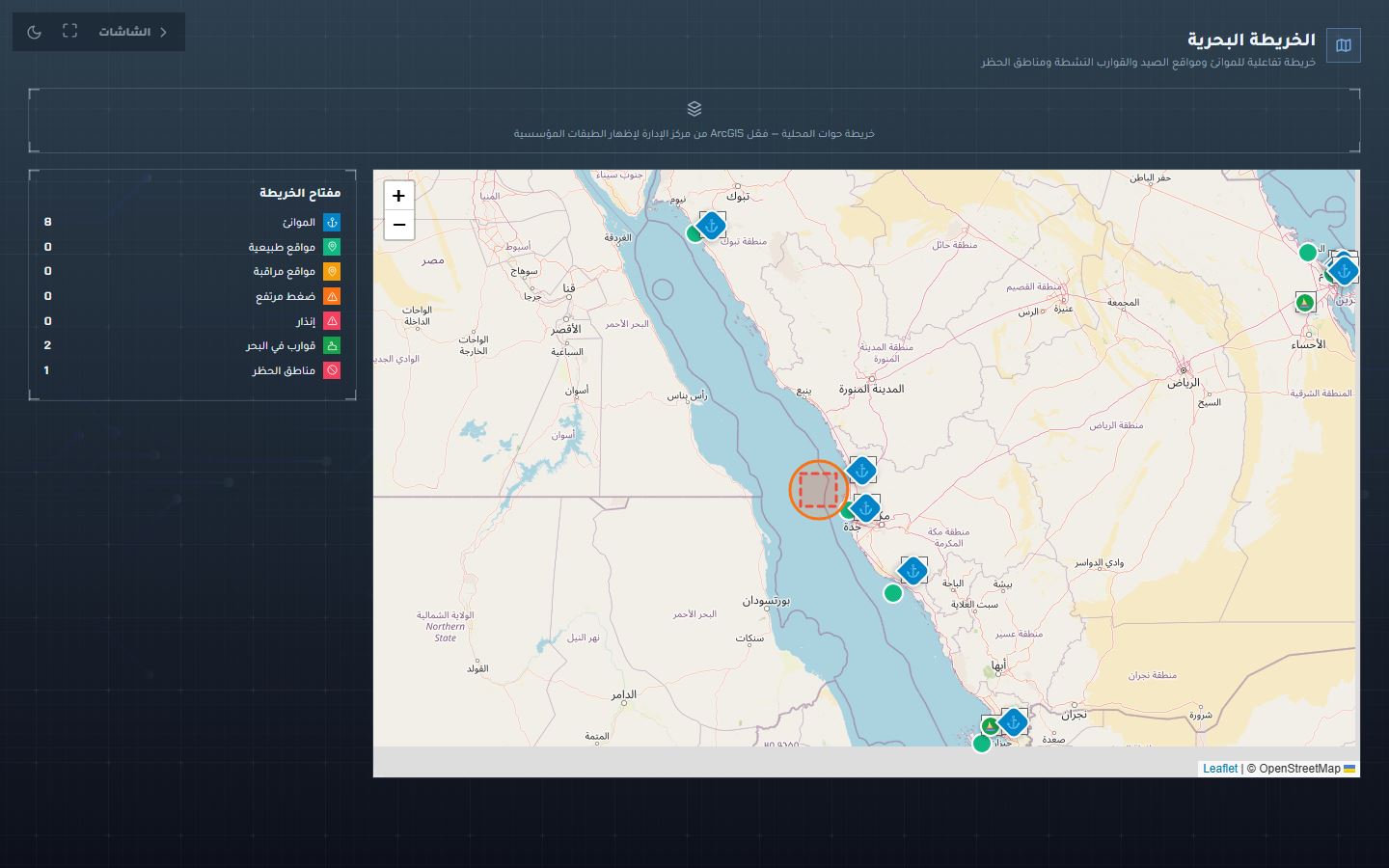Viewport: 1389px width, 868px height.
Task: Click the count 8 in the الموانئ row
Action: 47,223
